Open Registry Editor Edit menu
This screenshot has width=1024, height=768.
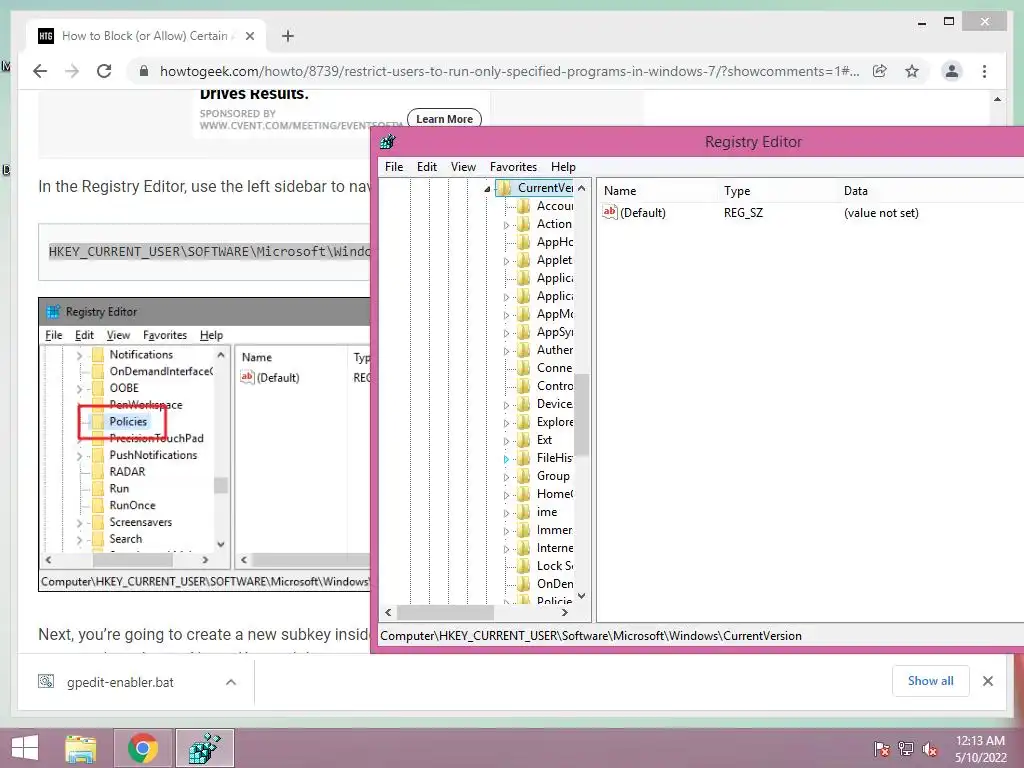point(426,167)
